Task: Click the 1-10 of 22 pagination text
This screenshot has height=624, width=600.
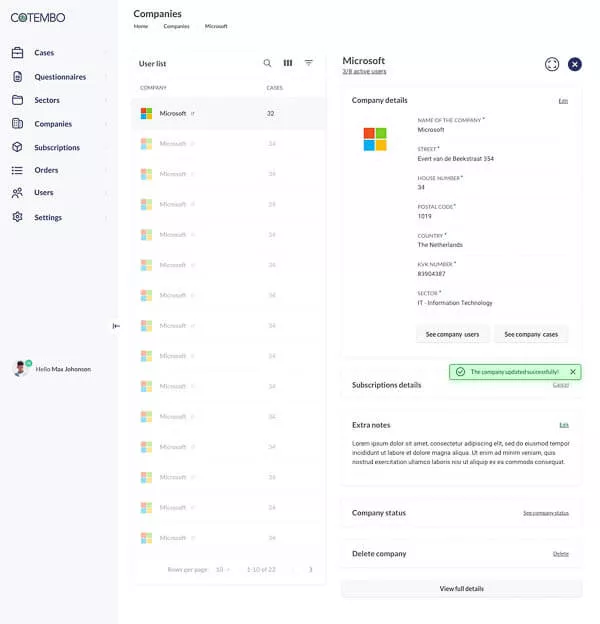Action: [x=261, y=569]
